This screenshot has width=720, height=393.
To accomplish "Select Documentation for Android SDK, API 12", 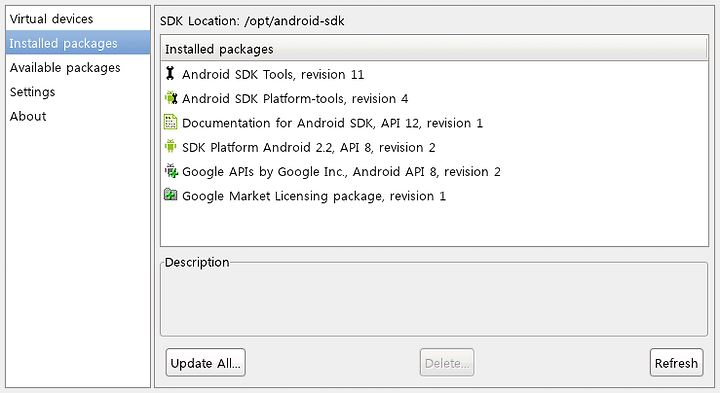I will click(434, 123).
